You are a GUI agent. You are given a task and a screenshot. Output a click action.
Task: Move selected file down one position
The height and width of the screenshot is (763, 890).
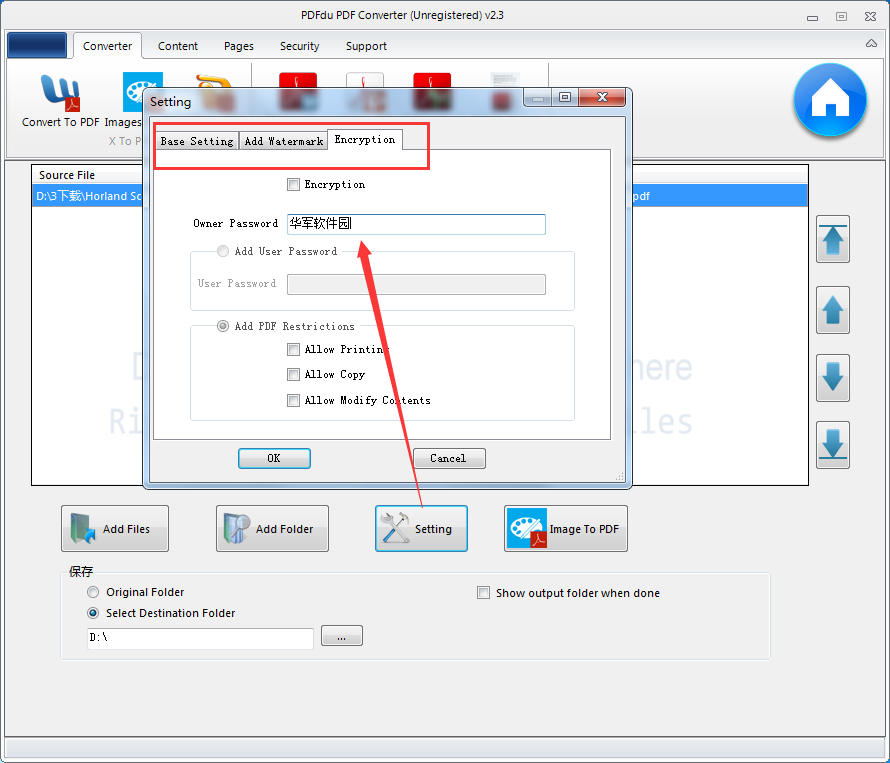[x=832, y=378]
